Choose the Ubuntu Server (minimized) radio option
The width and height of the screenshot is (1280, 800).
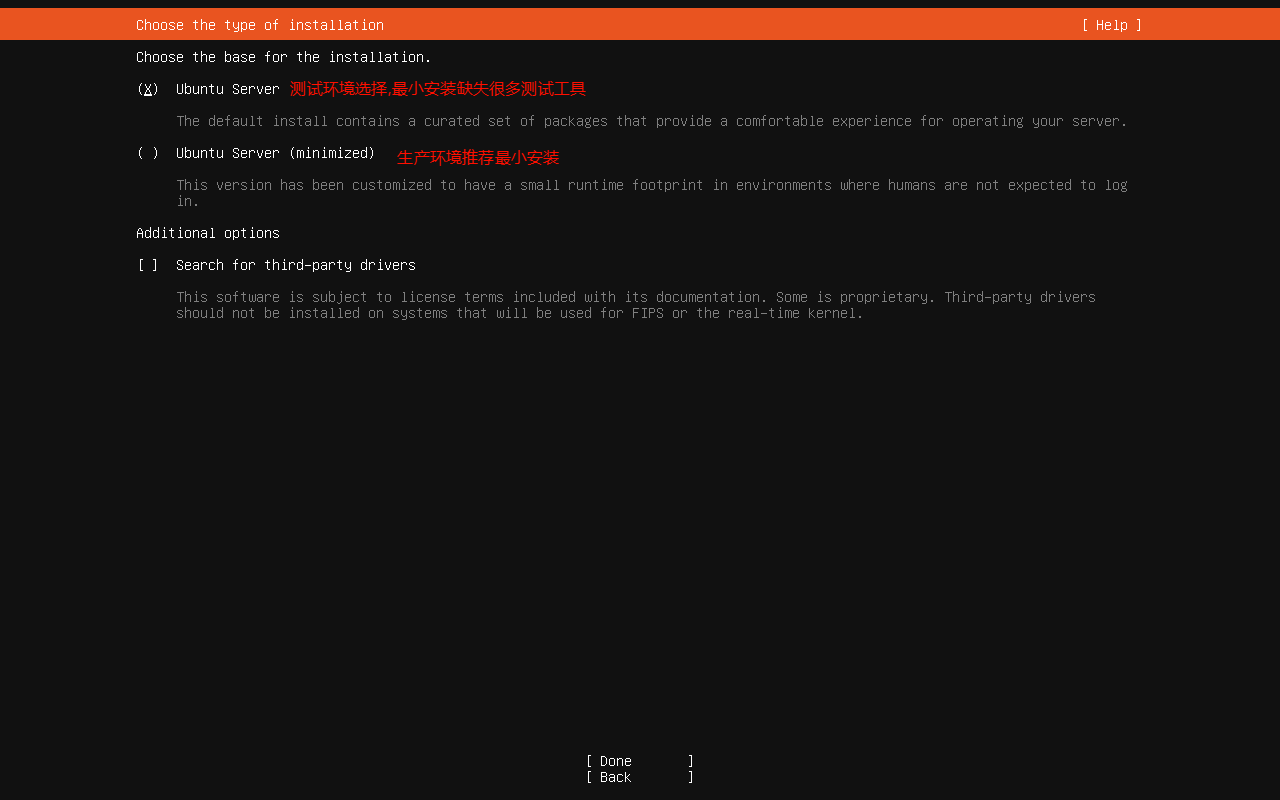click(148, 153)
